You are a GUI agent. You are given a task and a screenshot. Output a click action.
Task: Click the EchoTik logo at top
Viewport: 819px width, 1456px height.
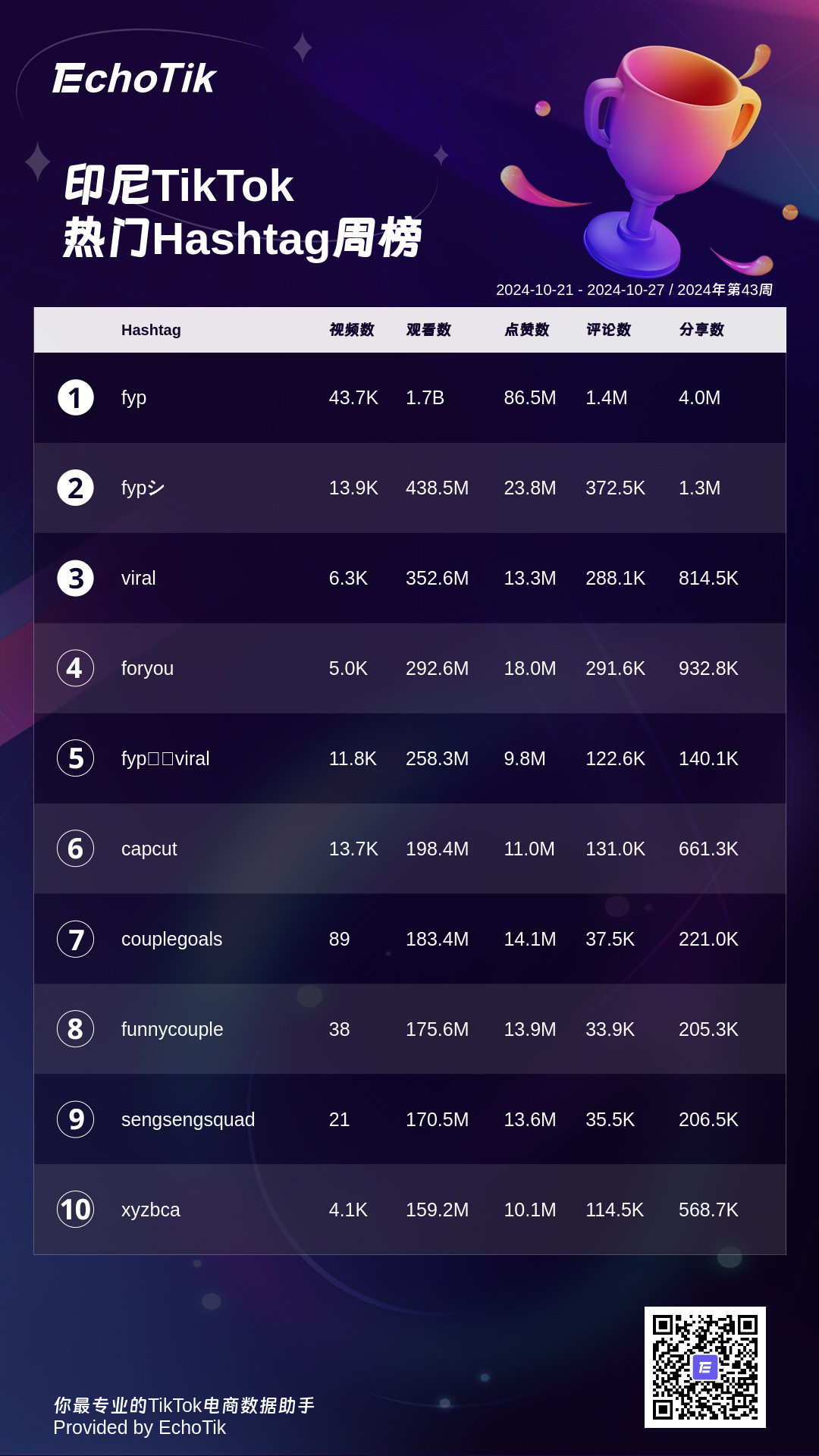[x=134, y=78]
